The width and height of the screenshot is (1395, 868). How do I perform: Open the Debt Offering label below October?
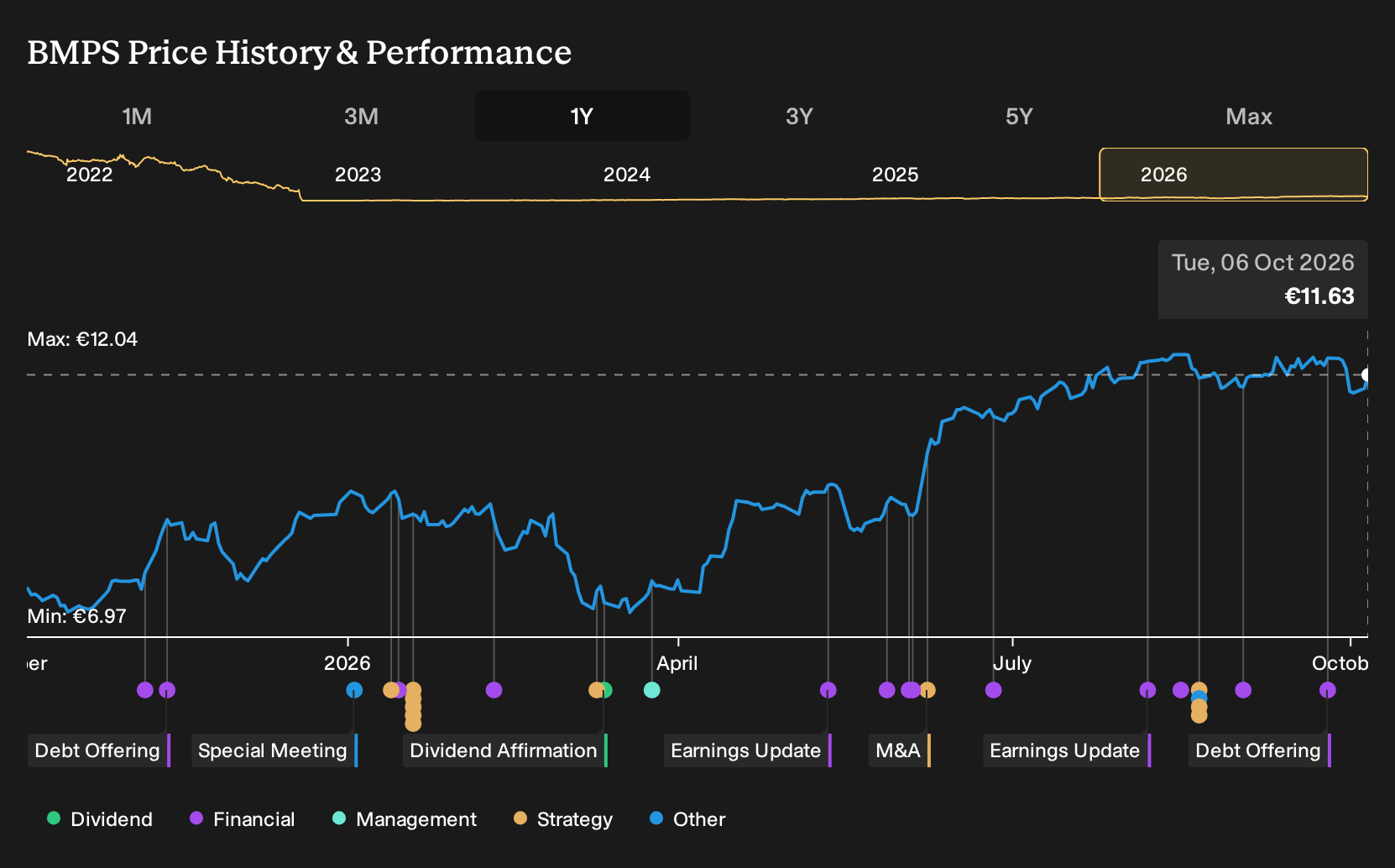tap(1260, 750)
